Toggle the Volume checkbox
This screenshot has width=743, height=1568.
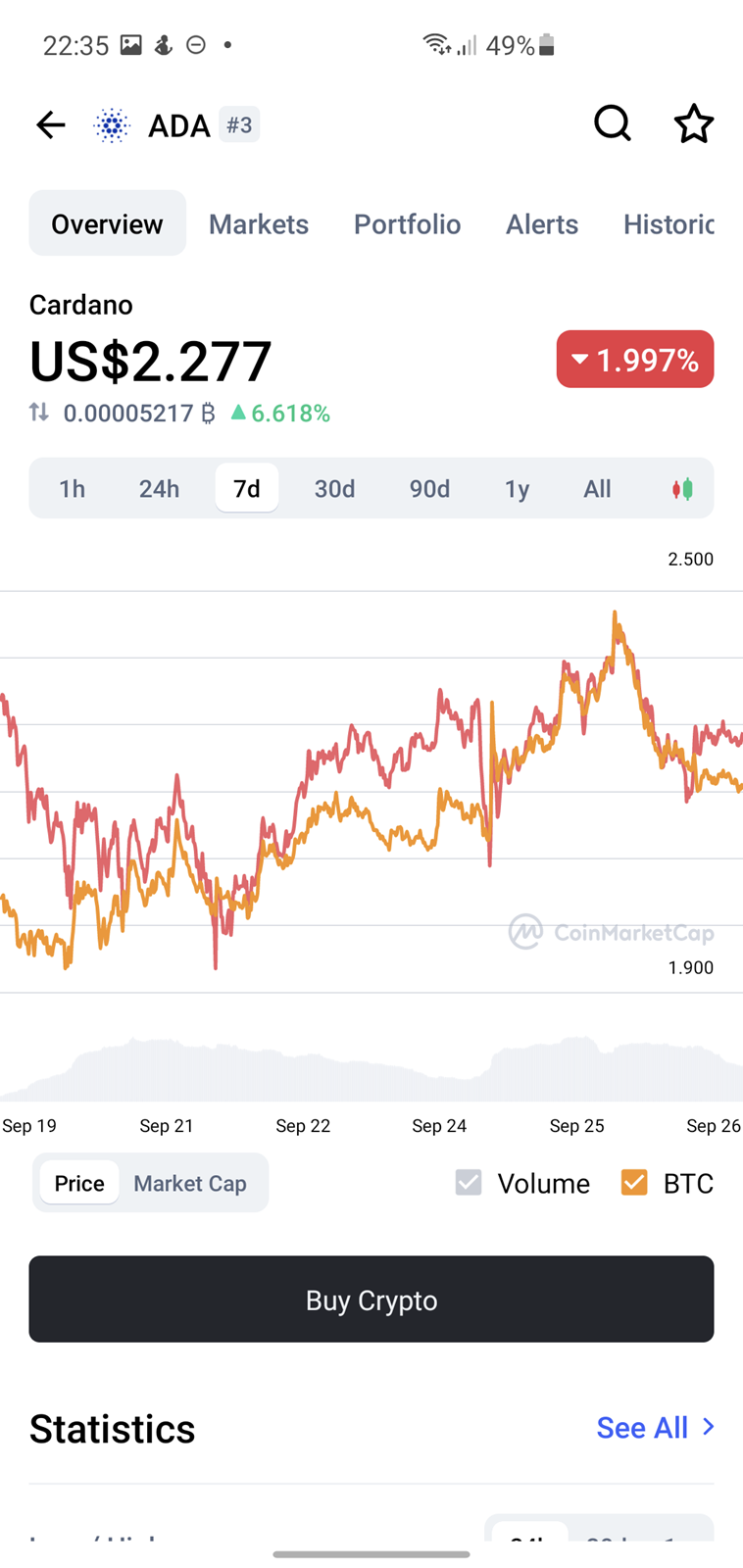(x=469, y=1183)
